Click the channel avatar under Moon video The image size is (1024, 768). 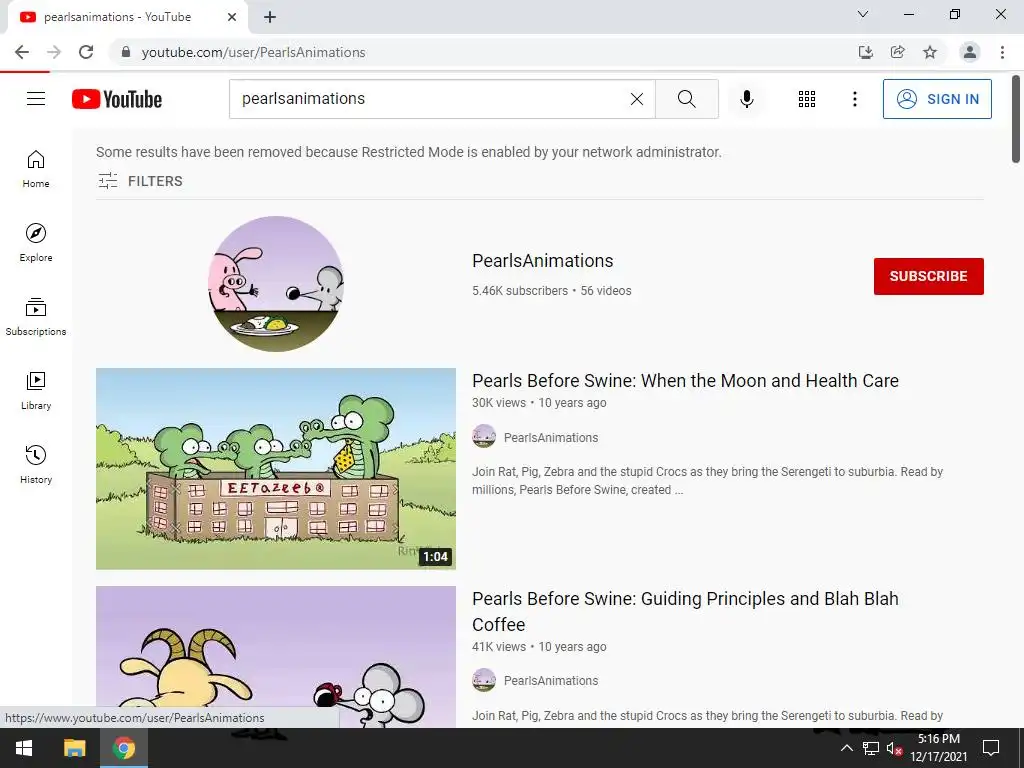484,436
